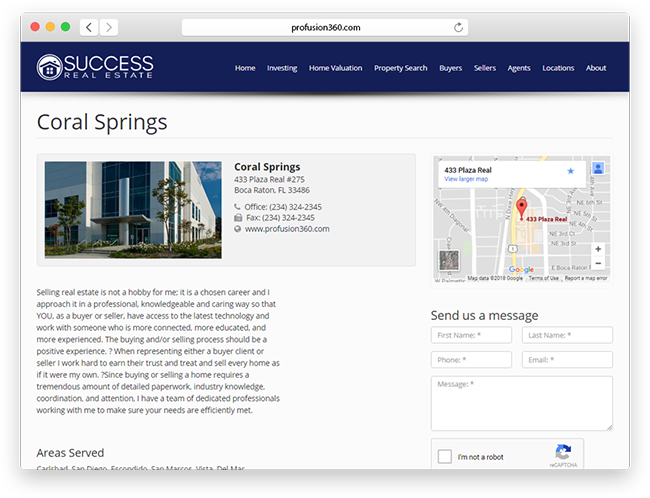Click the Coral Springs office card heading

coord(267,167)
